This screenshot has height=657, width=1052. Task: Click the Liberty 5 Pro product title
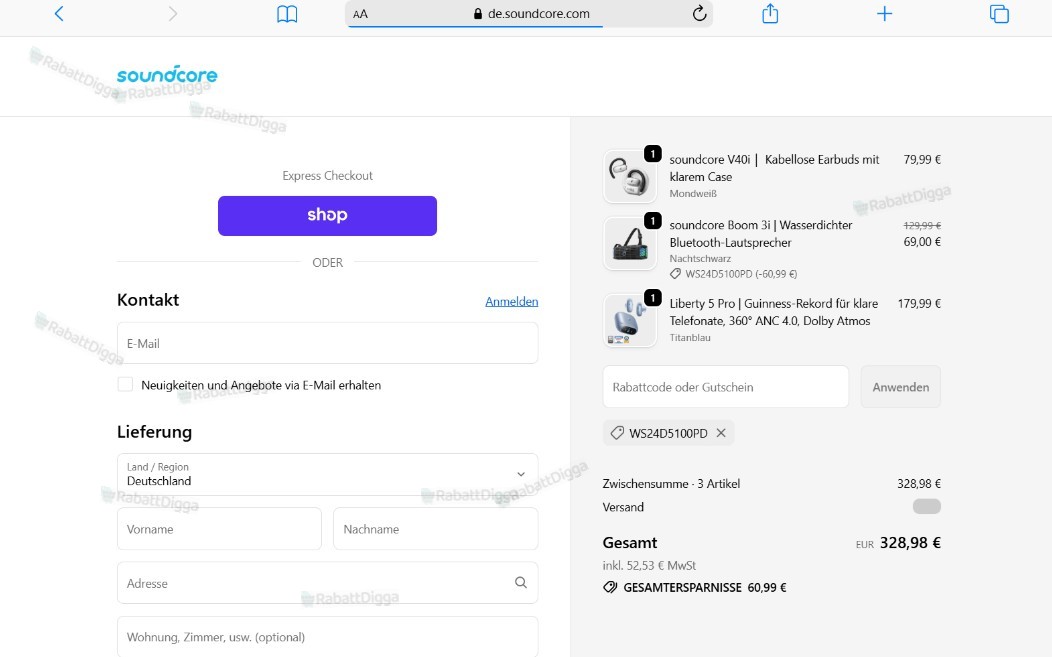(x=774, y=312)
